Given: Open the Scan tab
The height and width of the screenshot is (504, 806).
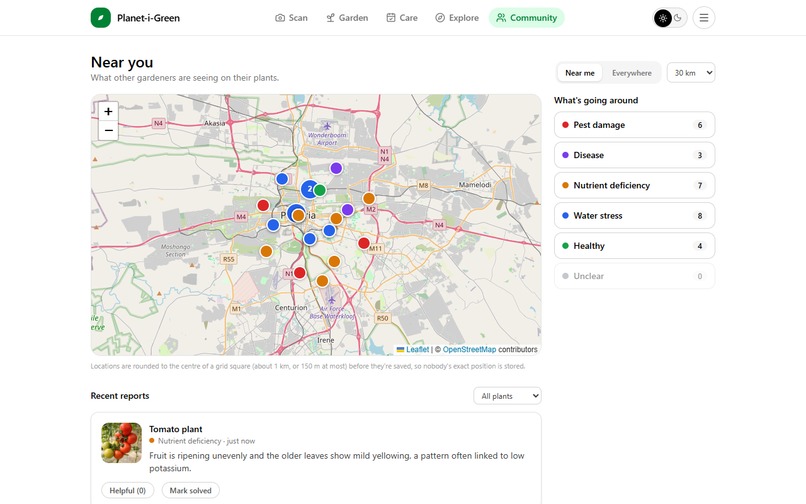Looking at the screenshot, I should coord(291,18).
